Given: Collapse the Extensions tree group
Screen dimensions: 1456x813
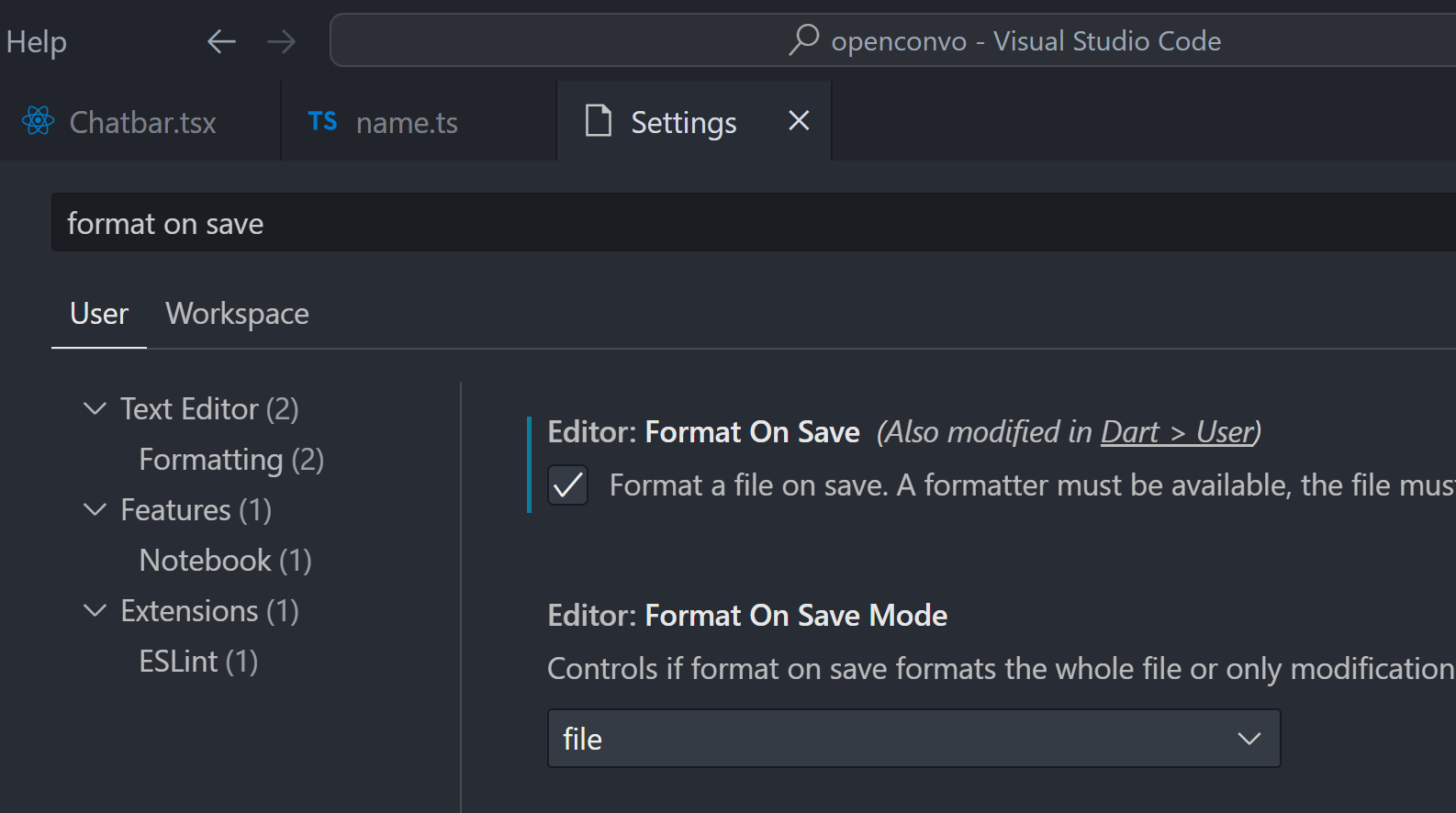Looking at the screenshot, I should [x=95, y=610].
